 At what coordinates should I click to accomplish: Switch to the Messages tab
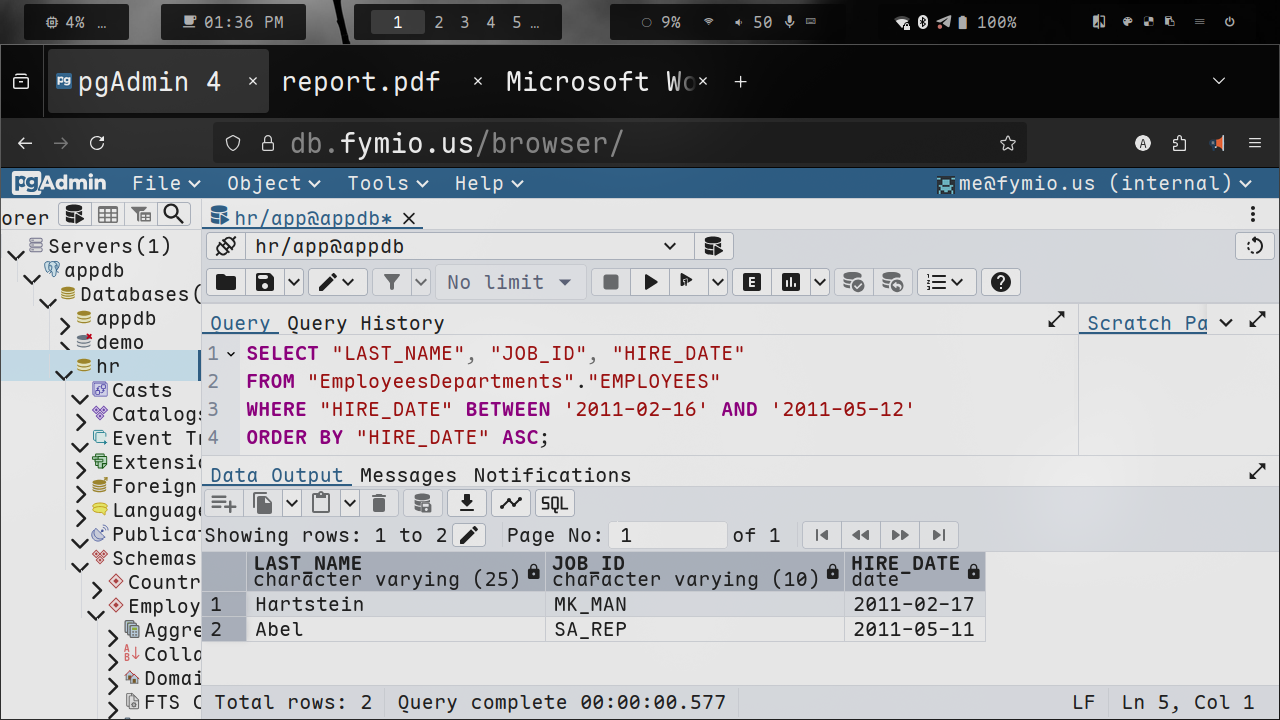[x=408, y=475]
